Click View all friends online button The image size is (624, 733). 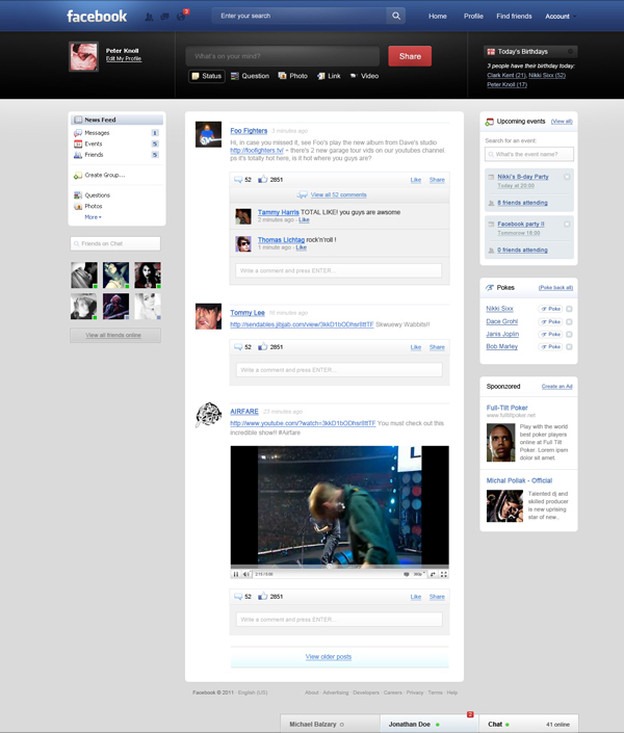coord(115,335)
